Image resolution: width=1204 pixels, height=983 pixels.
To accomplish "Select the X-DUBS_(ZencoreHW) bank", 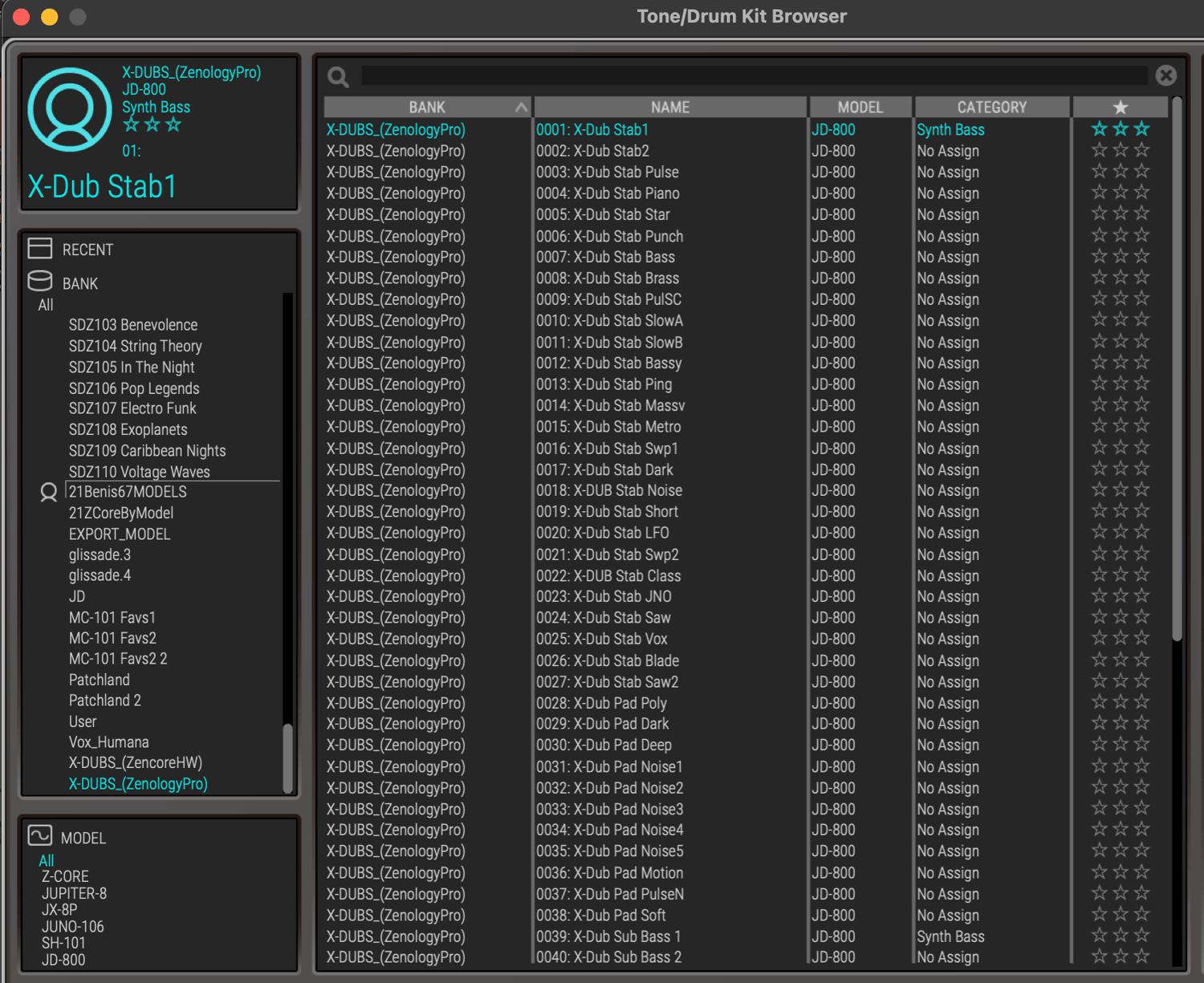I will coord(136,762).
